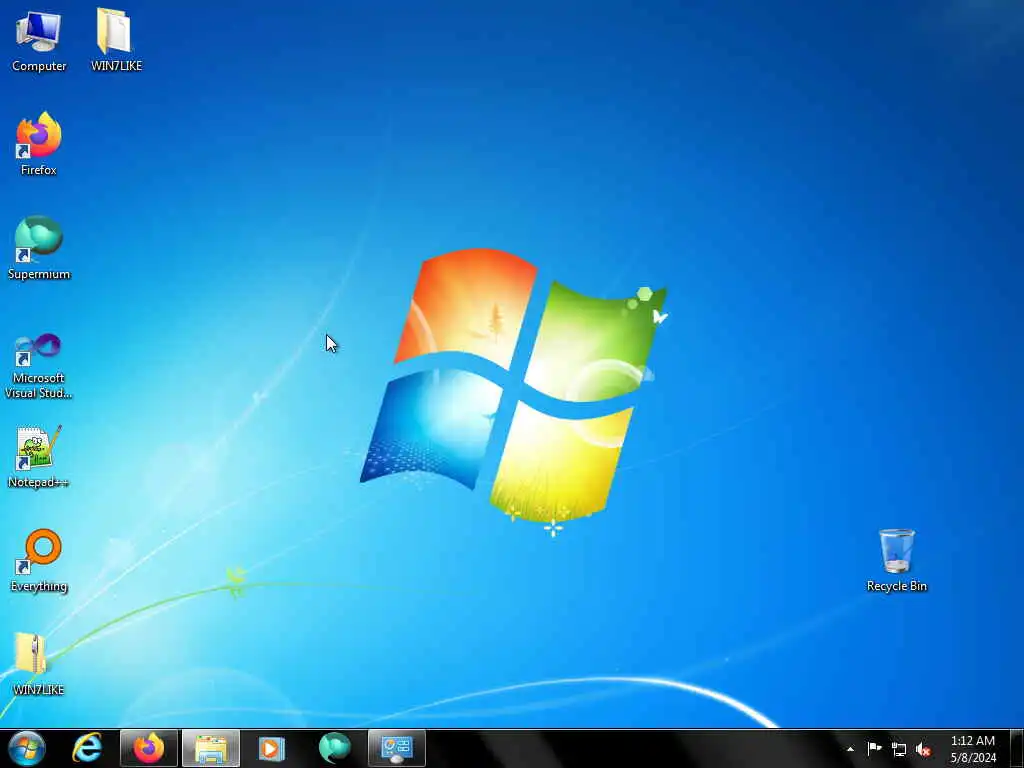The image size is (1024, 768).
Task: Open Action Center flag icon
Action: 874,749
